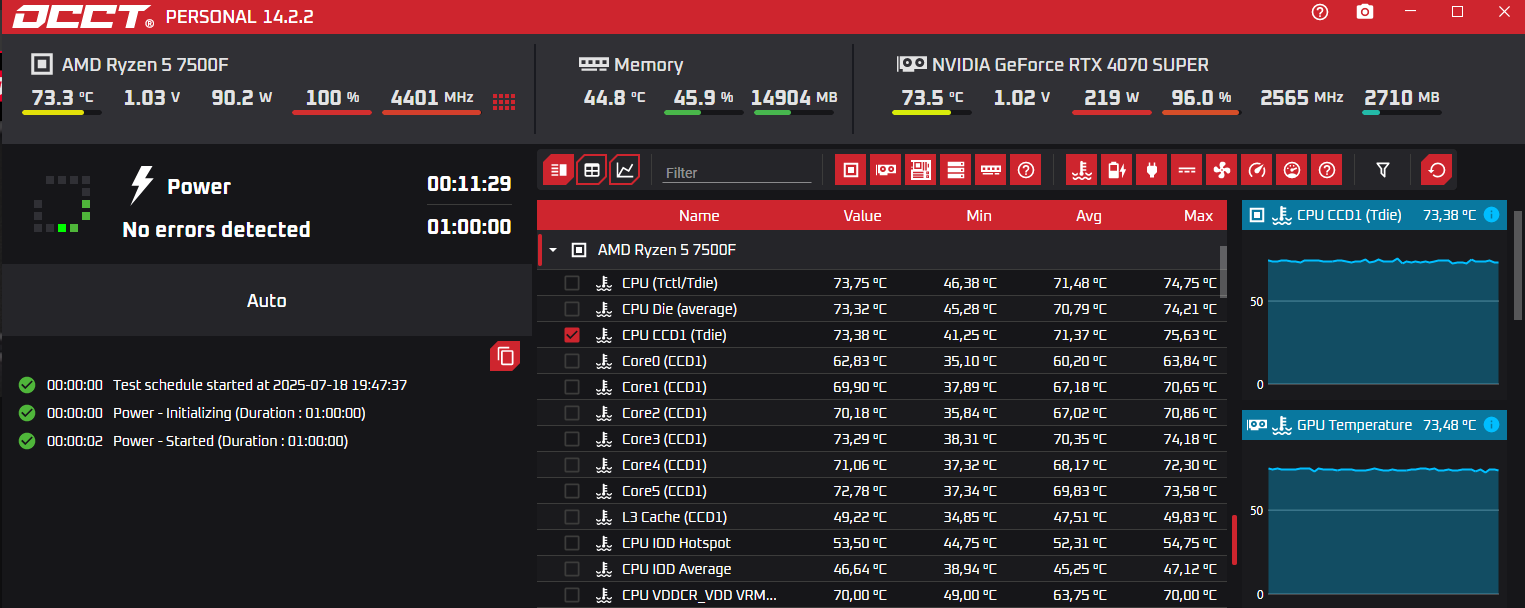Viewport: 1525px width, 608px height.
Task: Enable graph for CPU (Tctl/Tdie)
Action: click(572, 283)
